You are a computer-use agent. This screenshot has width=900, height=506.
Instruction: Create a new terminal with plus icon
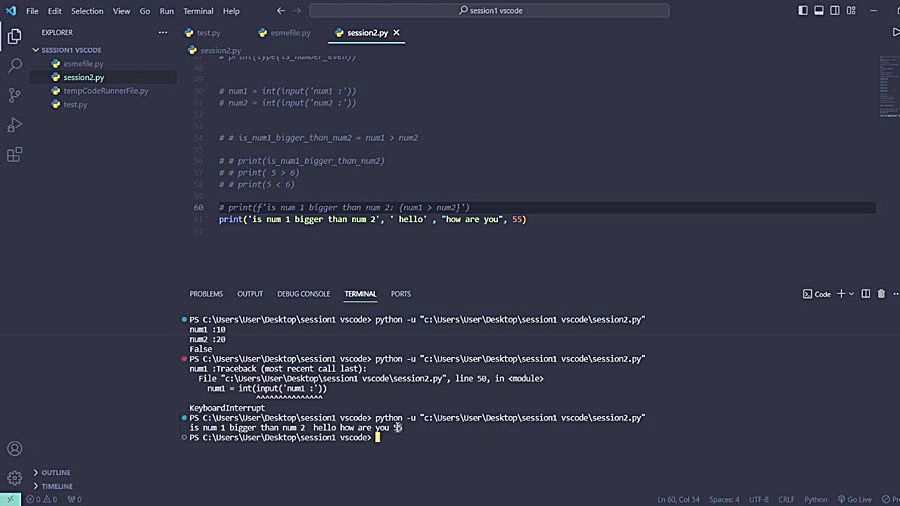[x=841, y=294]
